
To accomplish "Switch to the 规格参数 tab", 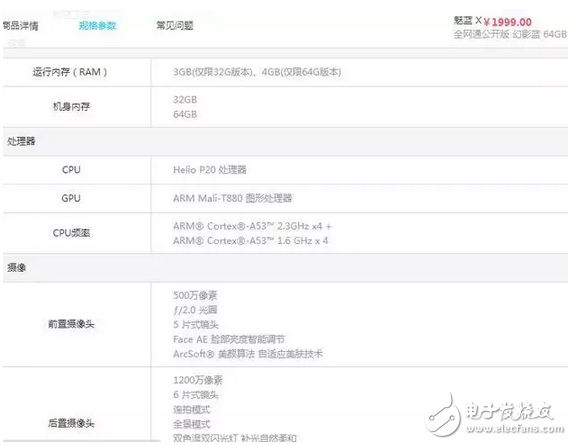I will [x=97, y=26].
